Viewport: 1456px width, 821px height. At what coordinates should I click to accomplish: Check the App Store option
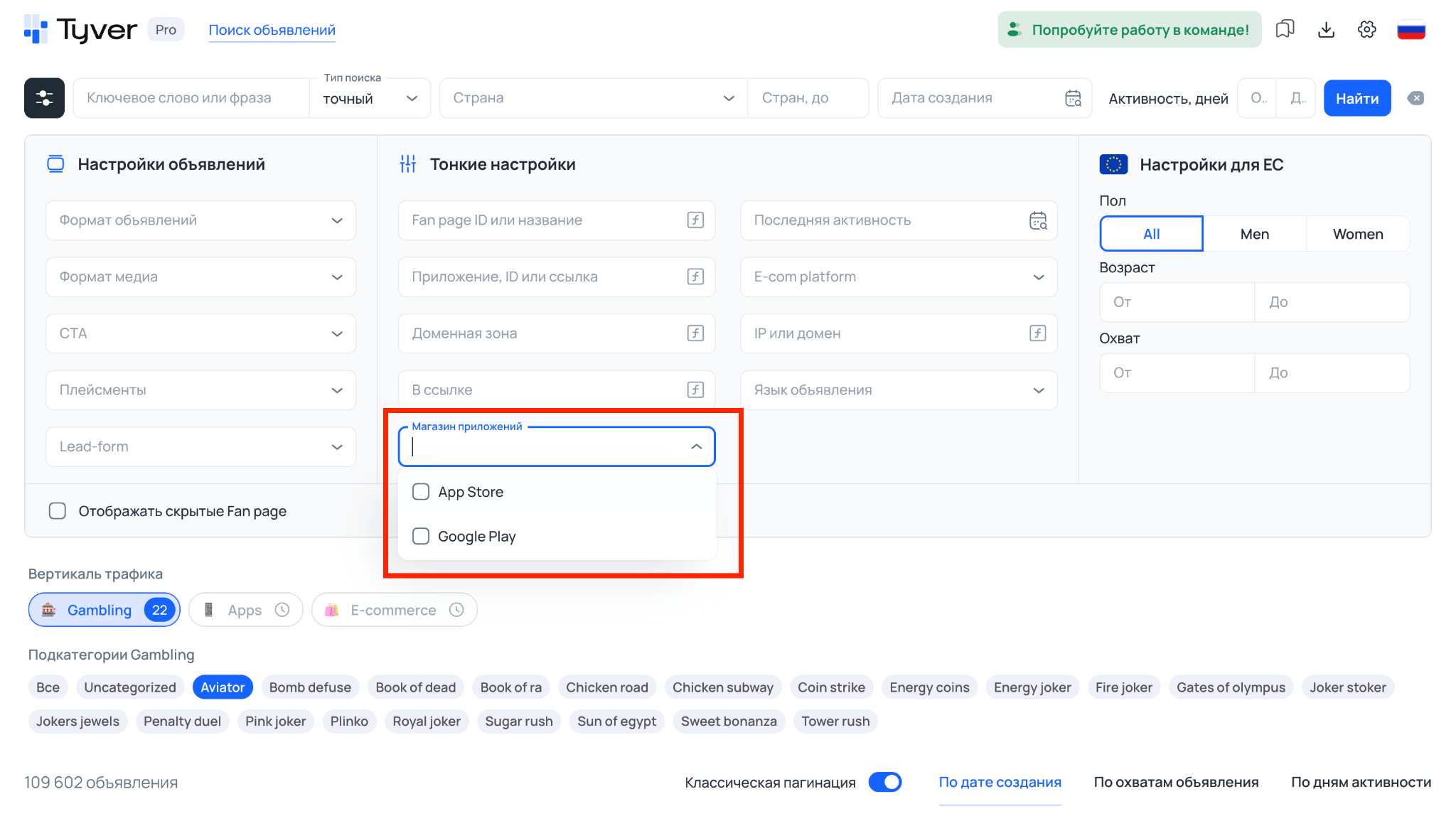pos(421,492)
